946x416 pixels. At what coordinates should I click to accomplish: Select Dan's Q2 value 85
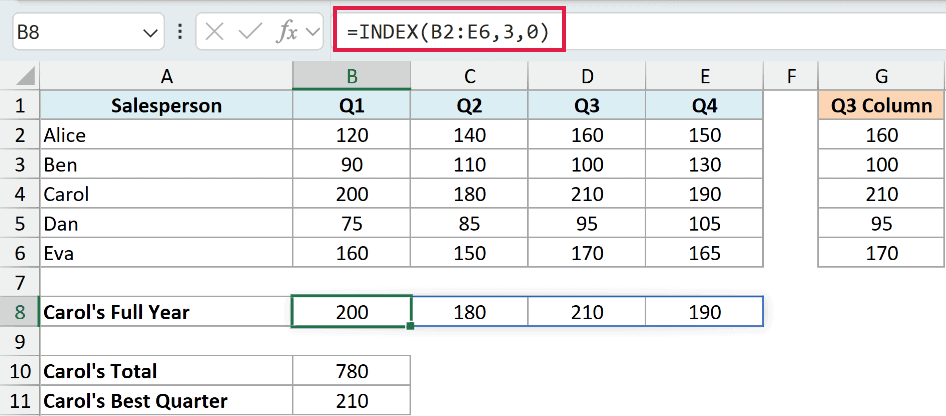click(469, 224)
